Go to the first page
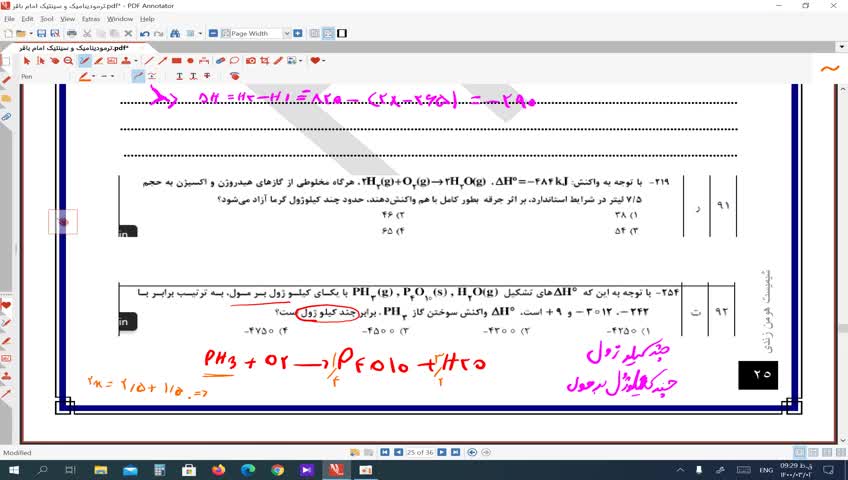The width and height of the screenshot is (848, 480). point(385,452)
